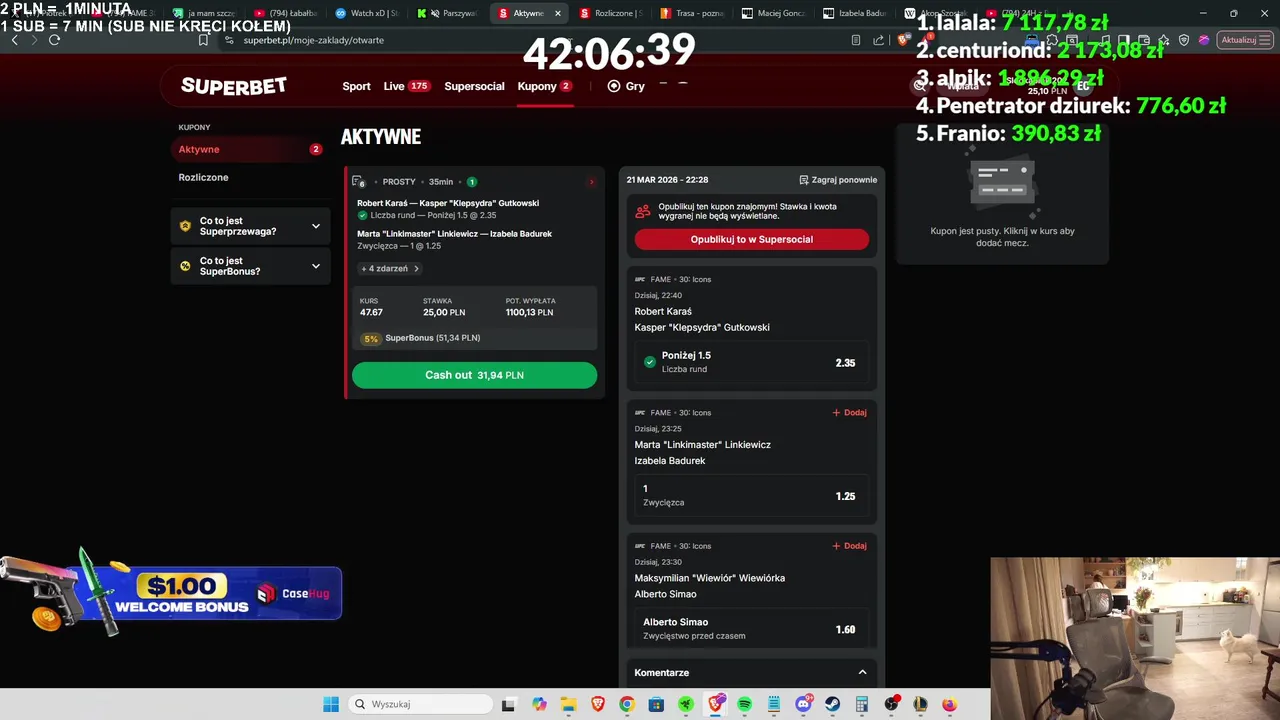1280x720 pixels.
Task: Open the Live section with 175 events
Action: click(406, 86)
